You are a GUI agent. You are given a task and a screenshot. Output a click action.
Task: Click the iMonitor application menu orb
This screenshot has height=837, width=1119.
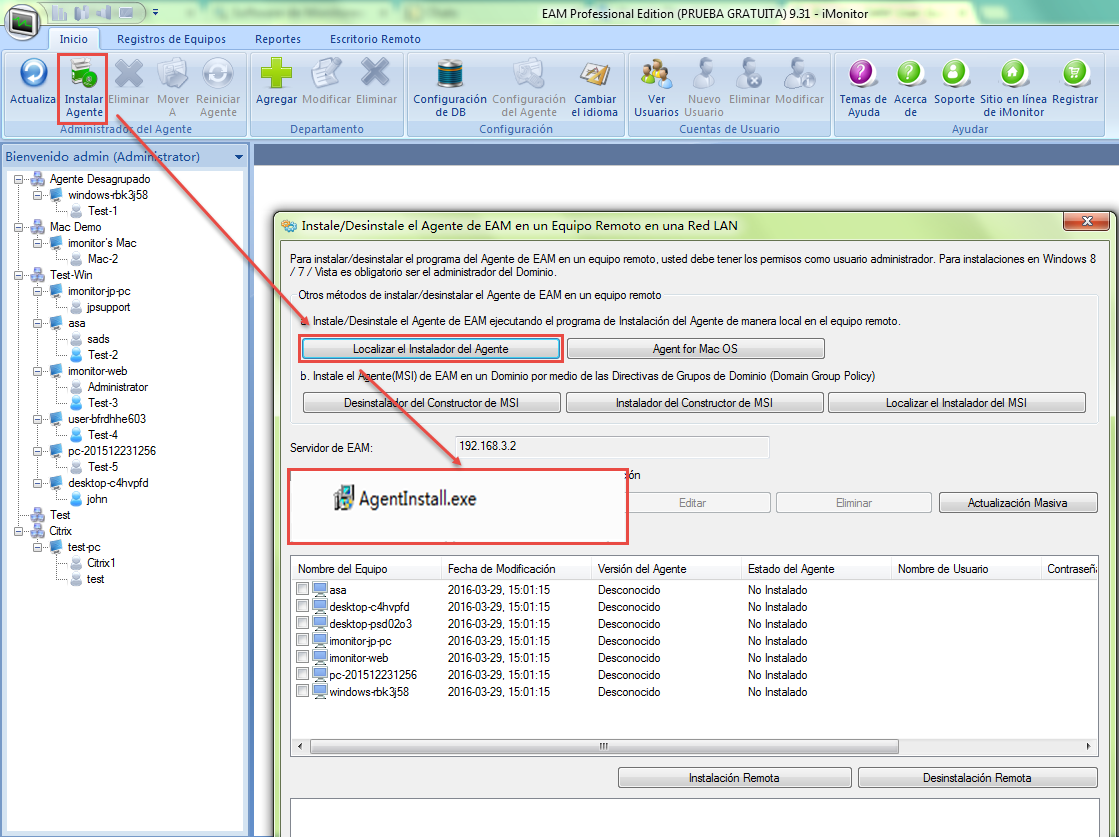point(22,21)
